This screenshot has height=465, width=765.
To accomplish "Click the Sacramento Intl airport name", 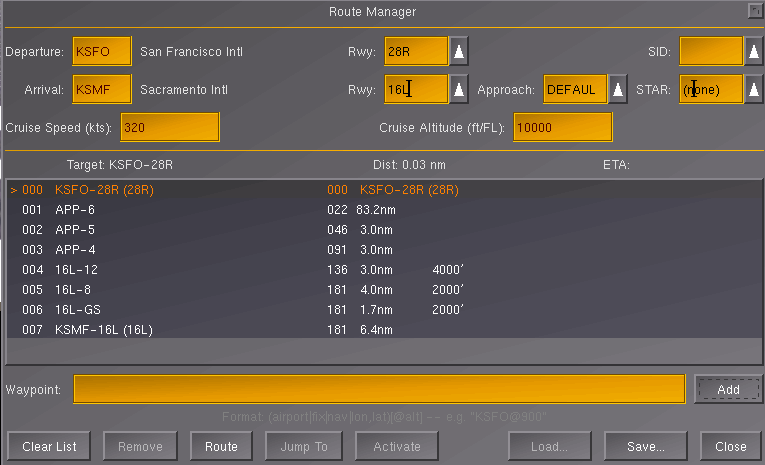I will 184,90.
